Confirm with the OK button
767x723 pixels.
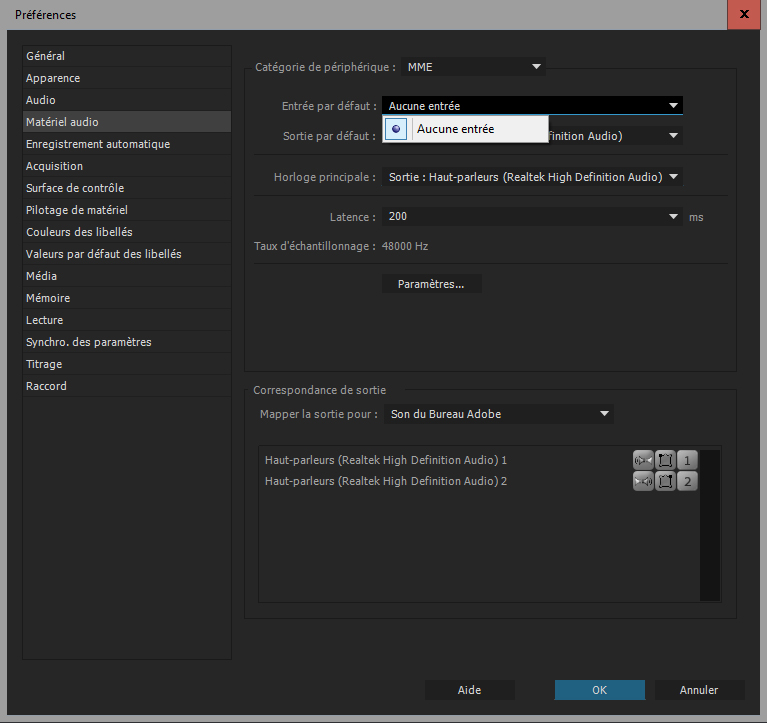coord(599,690)
